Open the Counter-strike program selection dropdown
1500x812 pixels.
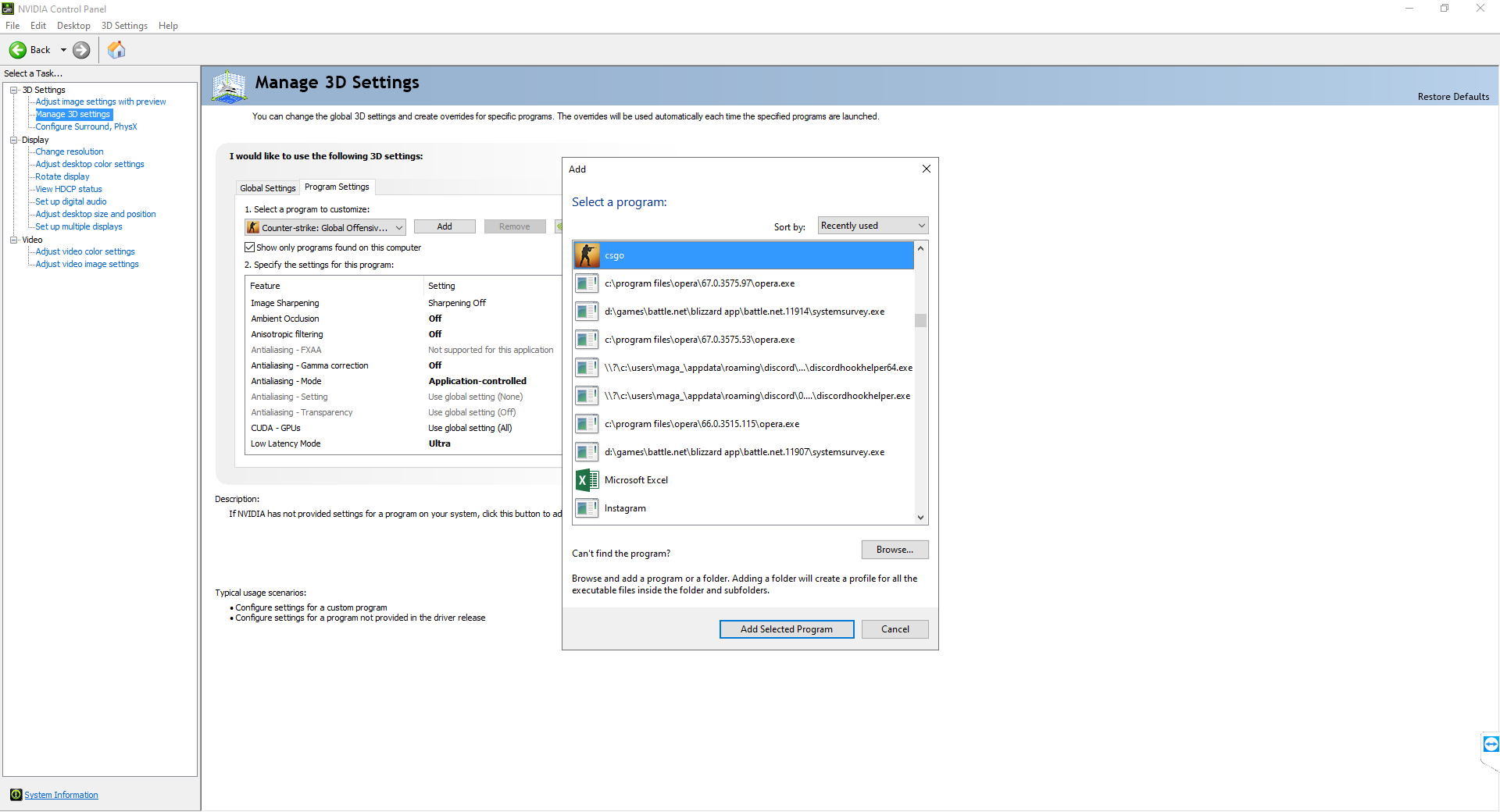coord(325,227)
